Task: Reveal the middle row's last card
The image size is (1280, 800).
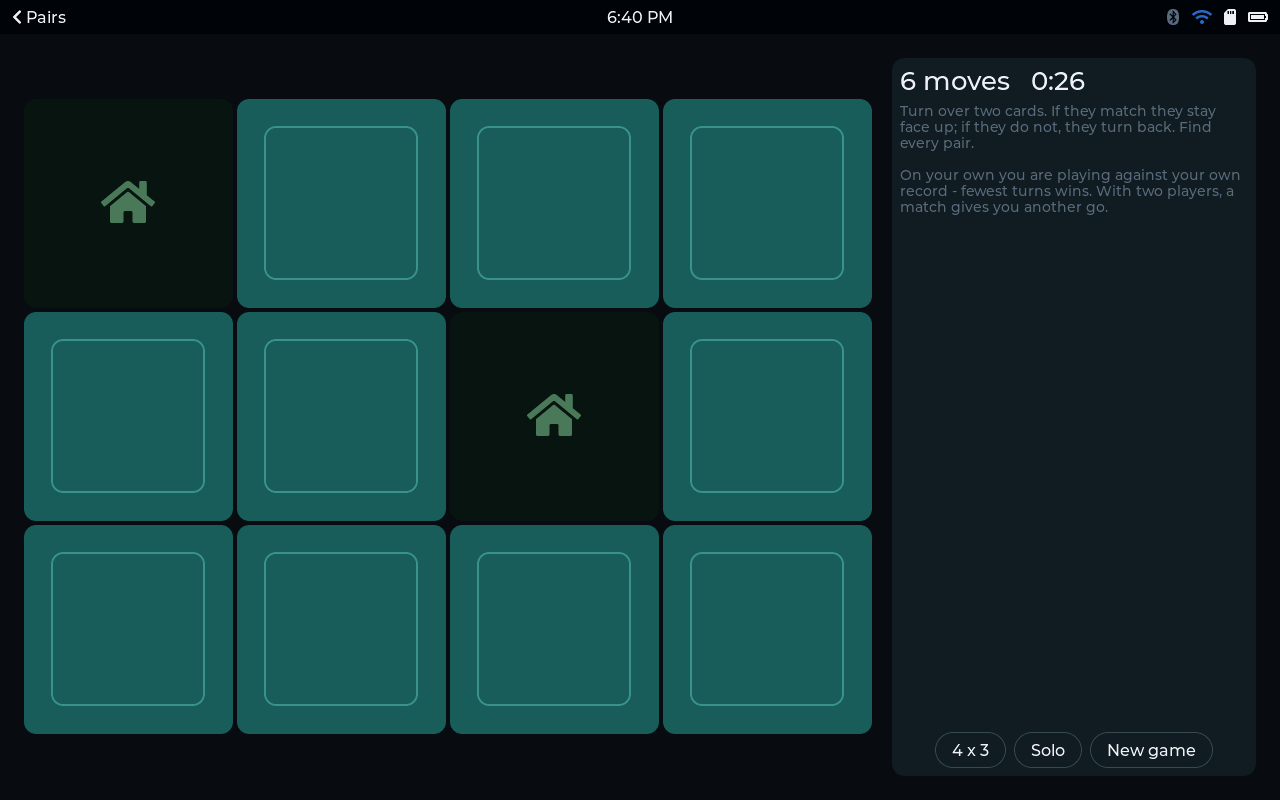Action: (767, 416)
